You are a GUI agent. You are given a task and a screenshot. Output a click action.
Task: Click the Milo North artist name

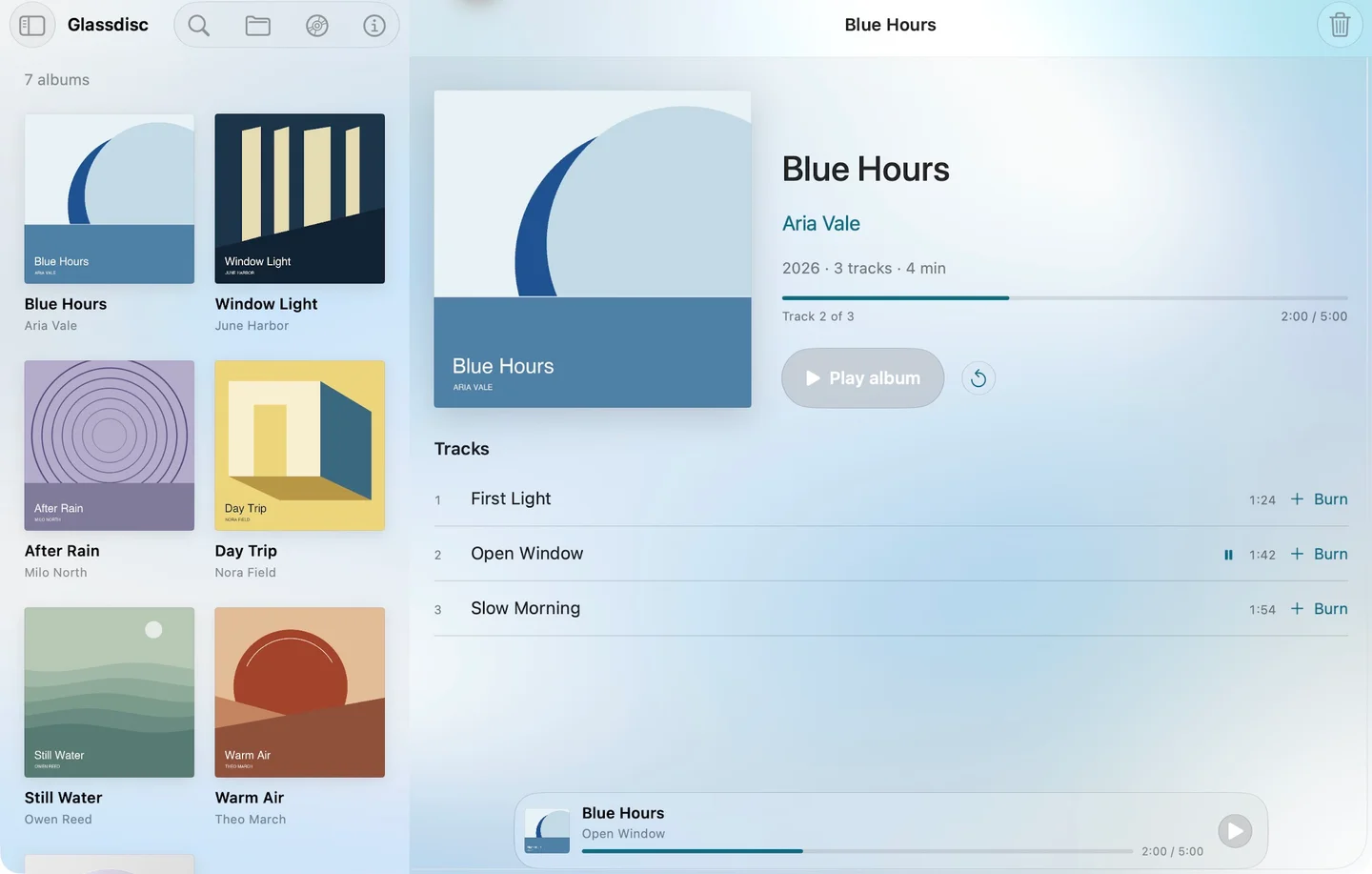click(56, 573)
